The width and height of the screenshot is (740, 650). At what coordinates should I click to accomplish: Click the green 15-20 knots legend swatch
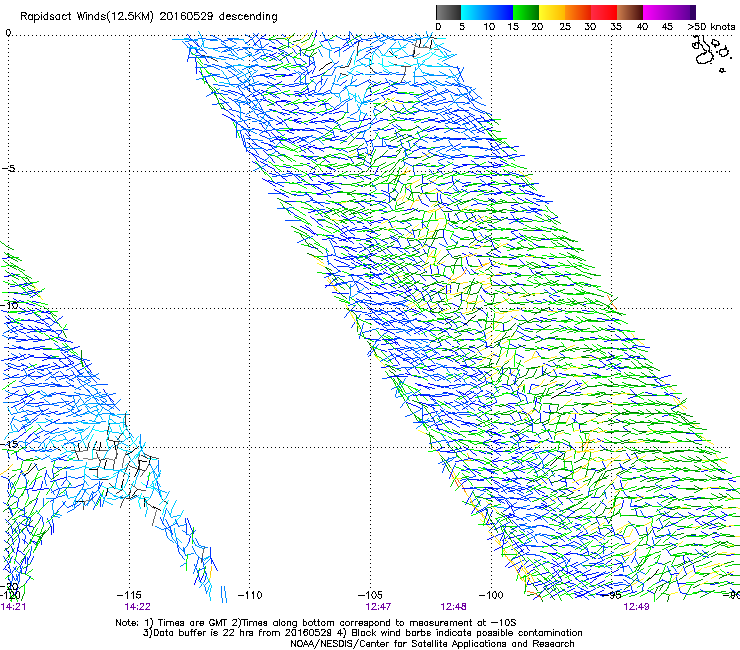[x=526, y=12]
